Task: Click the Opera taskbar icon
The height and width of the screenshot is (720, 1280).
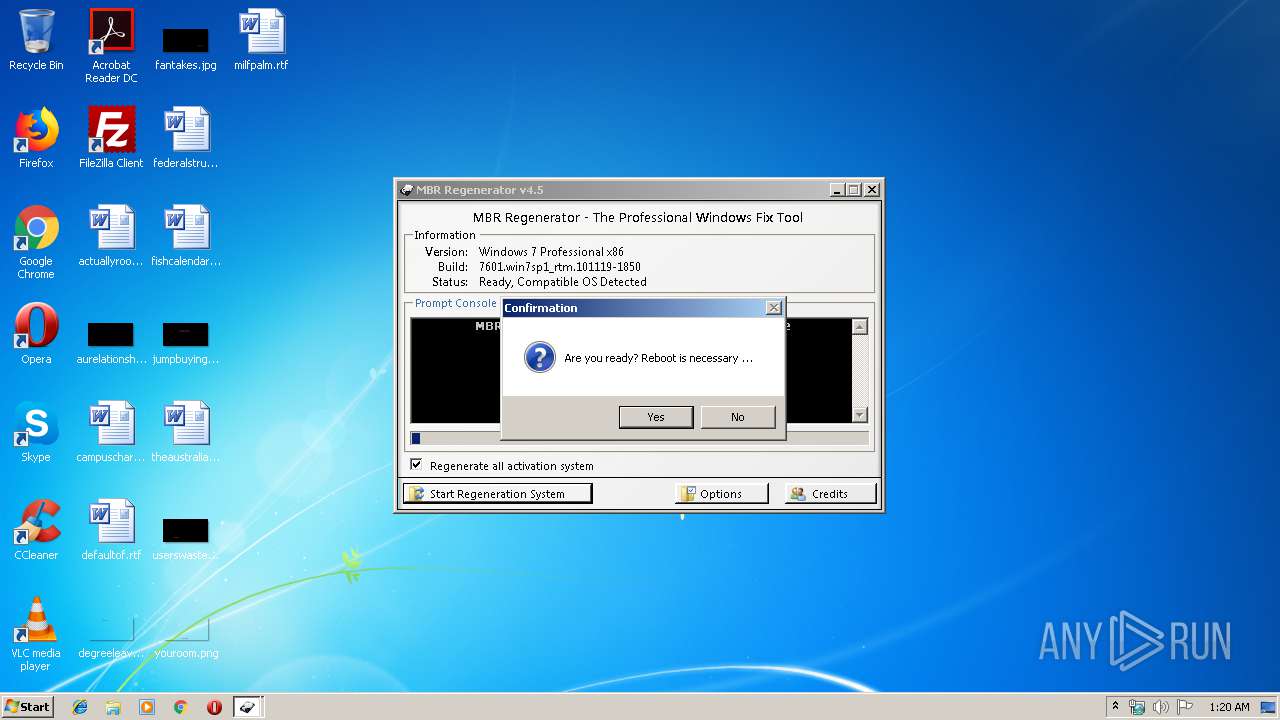Action: (x=214, y=707)
